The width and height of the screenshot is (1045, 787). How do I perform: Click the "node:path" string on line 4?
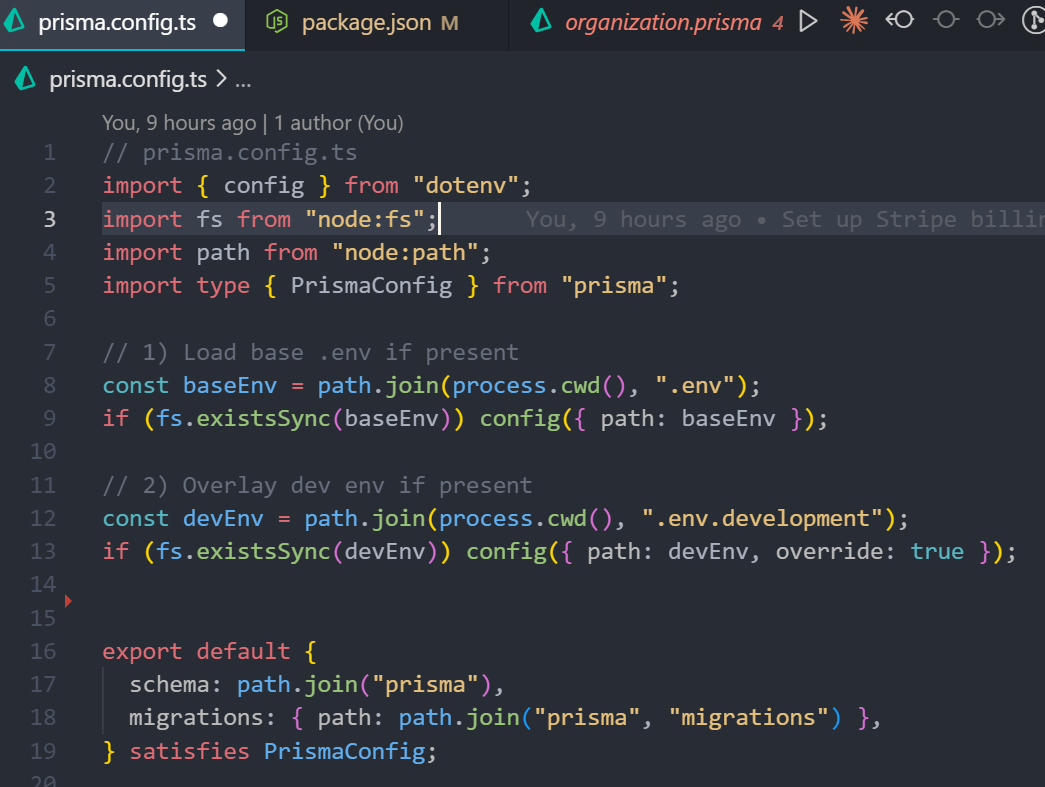point(405,253)
